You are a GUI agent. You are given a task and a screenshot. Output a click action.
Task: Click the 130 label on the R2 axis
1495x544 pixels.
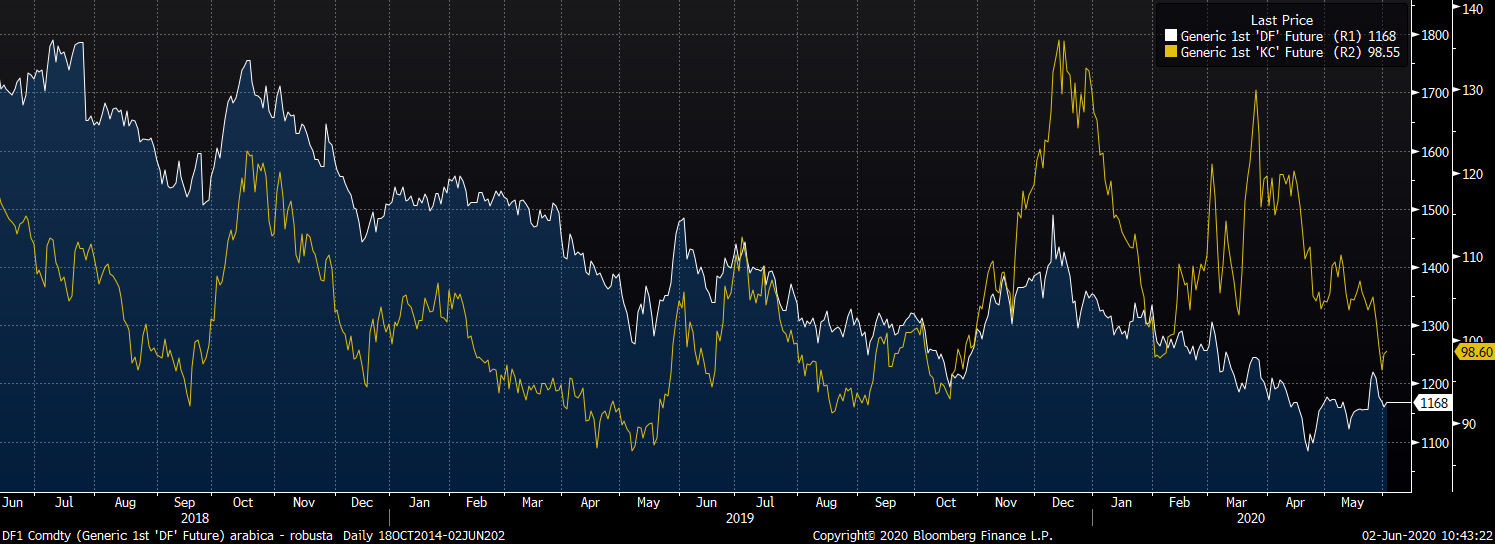pyautogui.click(x=1472, y=90)
